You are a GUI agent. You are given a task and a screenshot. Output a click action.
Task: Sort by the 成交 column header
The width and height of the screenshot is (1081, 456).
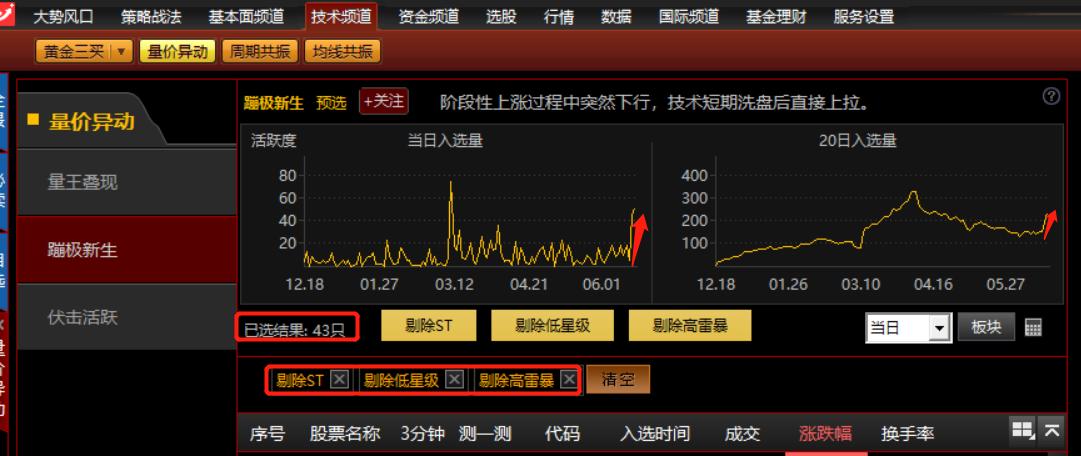[x=742, y=434]
